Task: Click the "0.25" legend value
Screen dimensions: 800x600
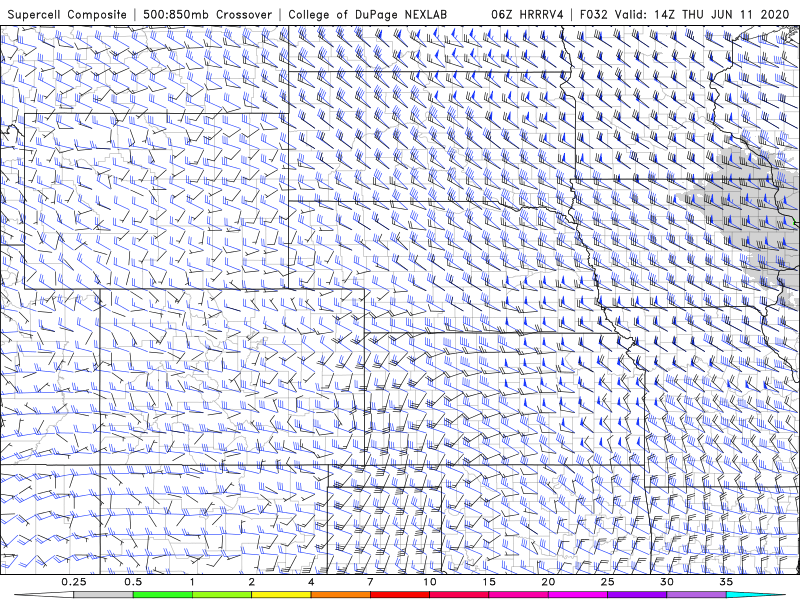Action: pyautogui.click(x=74, y=582)
